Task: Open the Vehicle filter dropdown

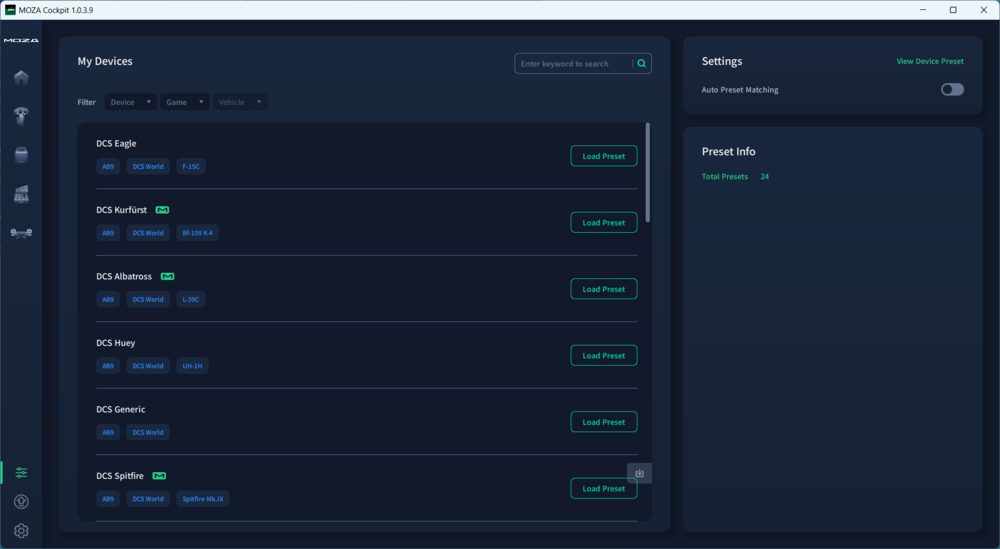Action: point(240,102)
